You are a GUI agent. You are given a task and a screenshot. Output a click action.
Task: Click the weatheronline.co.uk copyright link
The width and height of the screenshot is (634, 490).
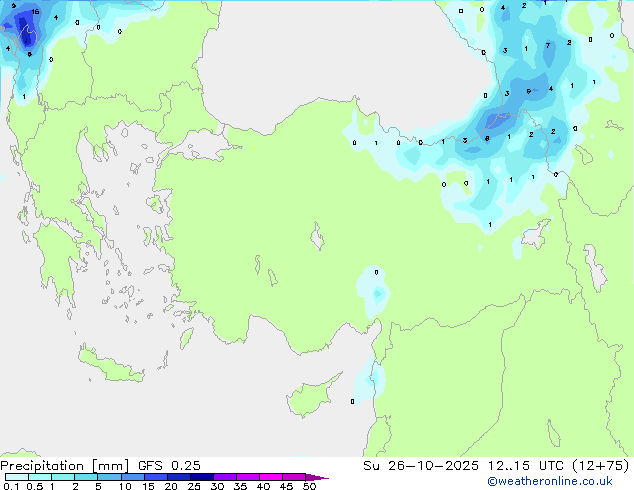[x=550, y=481]
